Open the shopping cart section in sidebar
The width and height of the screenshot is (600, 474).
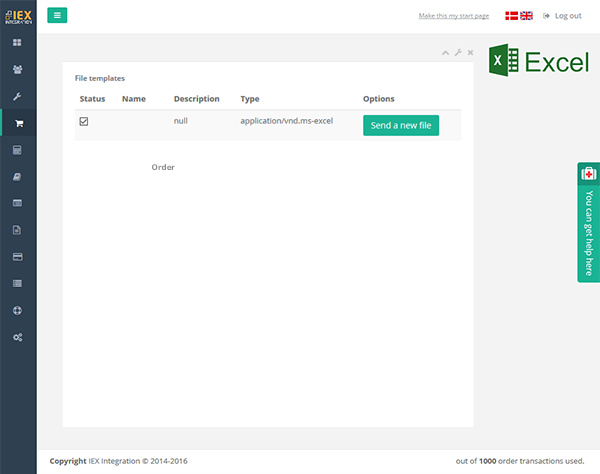point(18,124)
